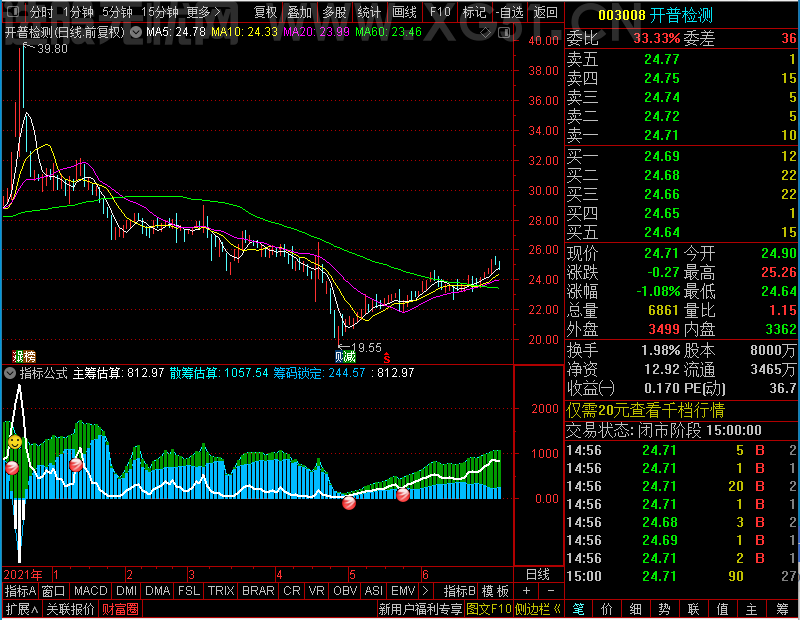The height and width of the screenshot is (620, 800).
Task: Click the minus zoom-out button
Action: point(551,591)
